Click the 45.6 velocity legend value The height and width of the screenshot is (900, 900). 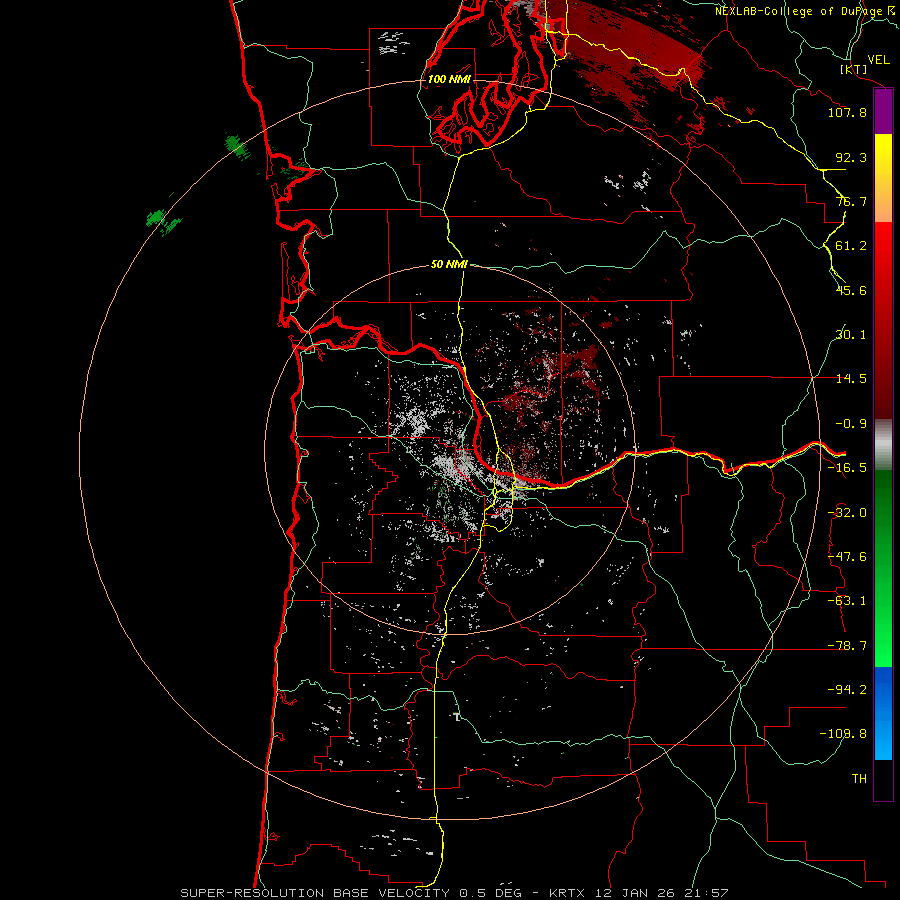click(851, 290)
